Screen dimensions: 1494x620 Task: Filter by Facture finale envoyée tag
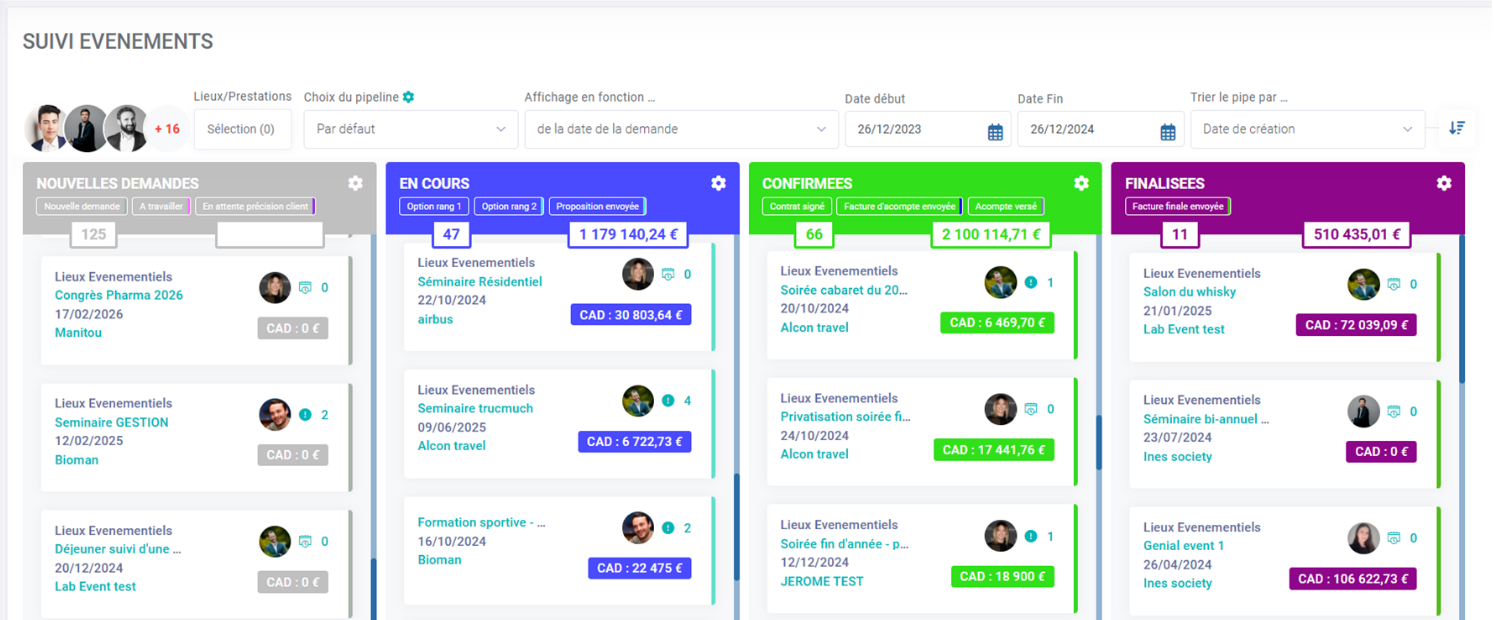pos(1177,207)
